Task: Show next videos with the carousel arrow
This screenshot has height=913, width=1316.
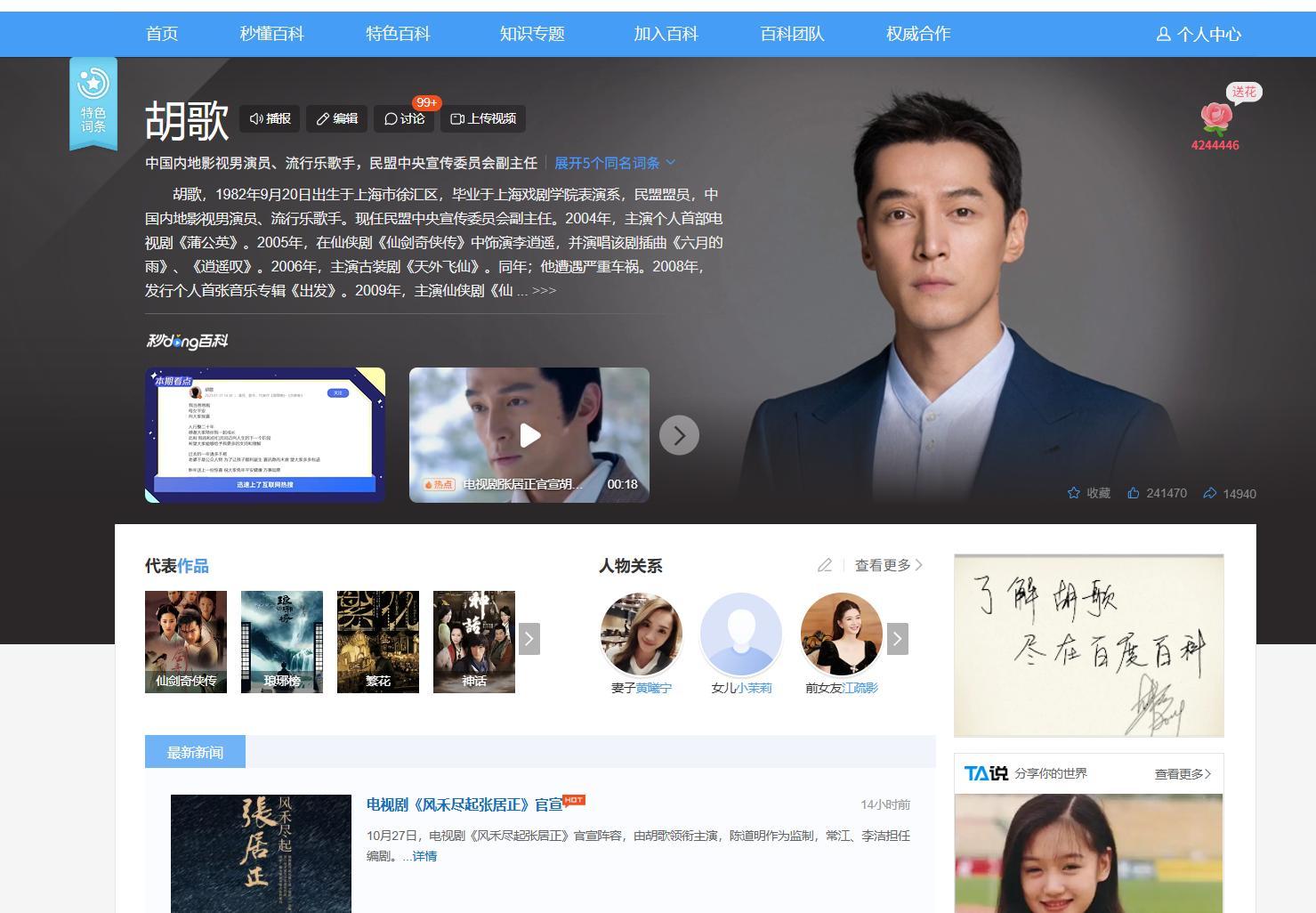Action: (x=679, y=435)
